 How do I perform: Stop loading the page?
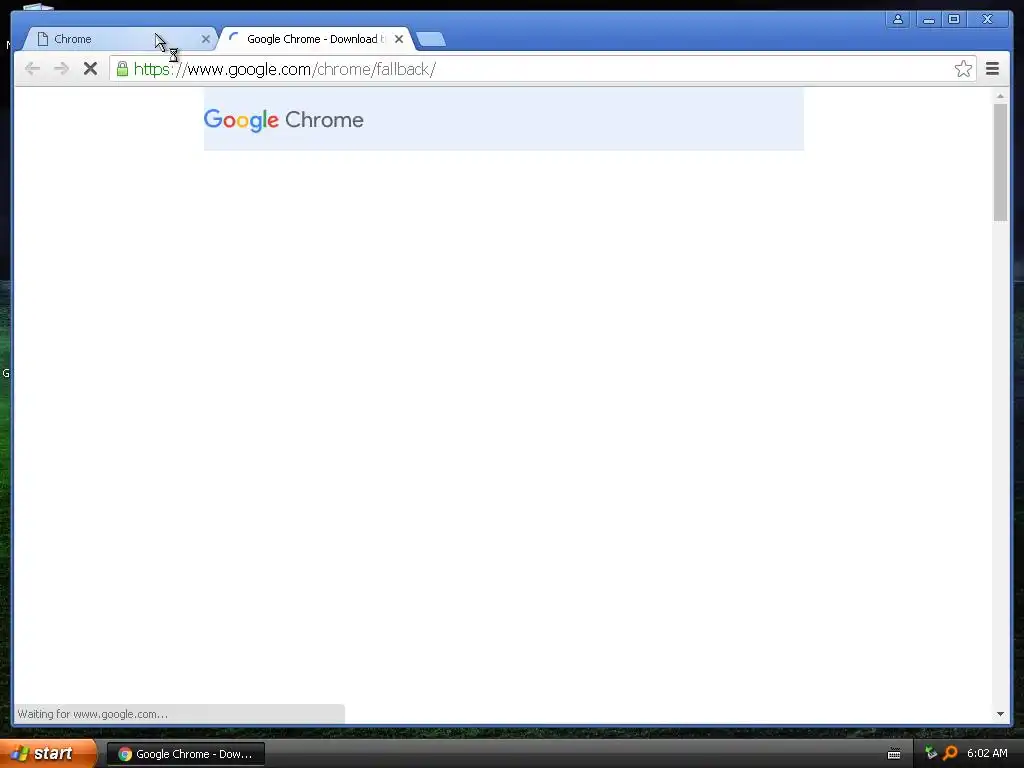(90, 69)
